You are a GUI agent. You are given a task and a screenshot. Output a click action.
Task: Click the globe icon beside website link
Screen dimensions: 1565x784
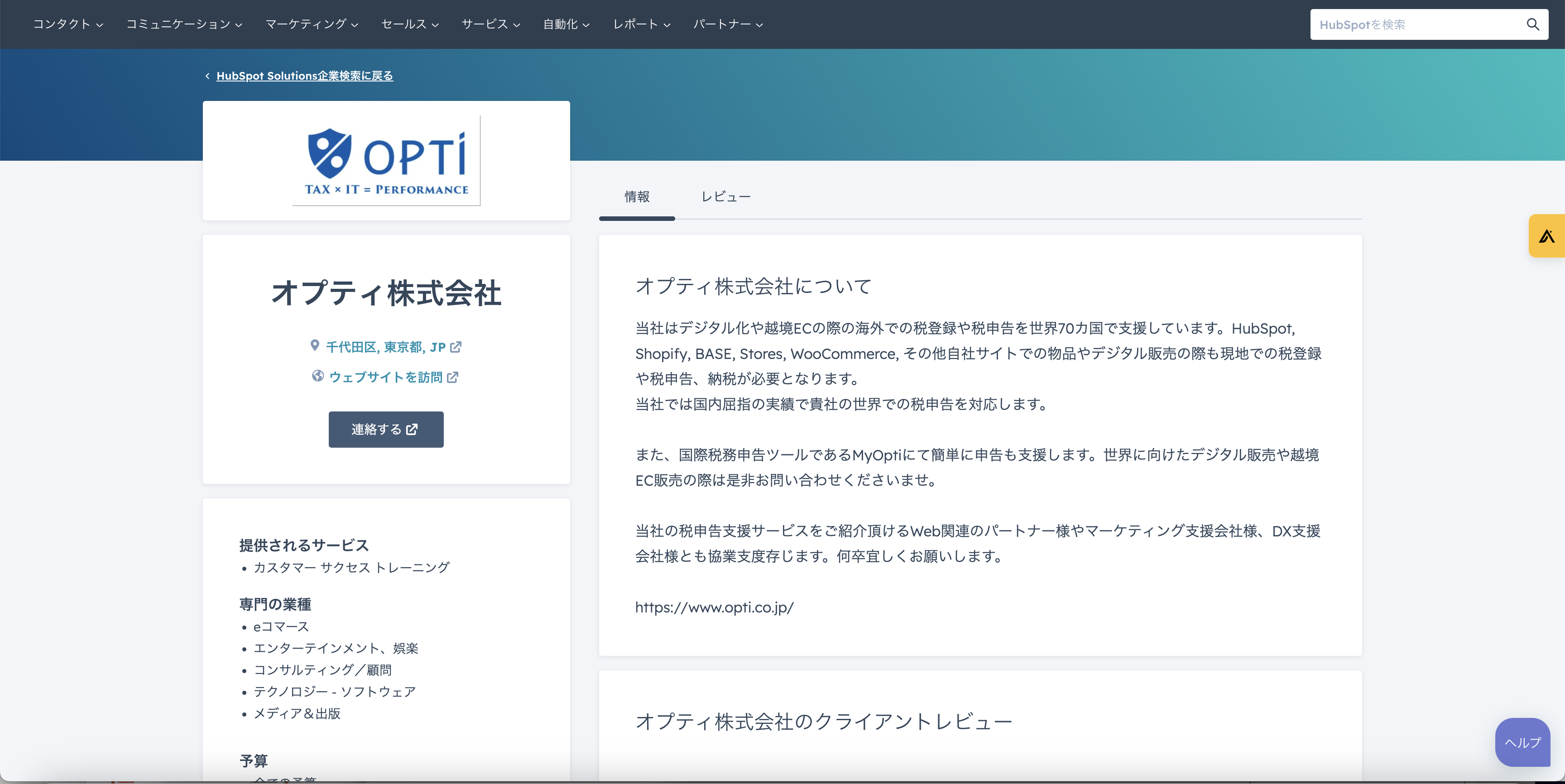pyautogui.click(x=318, y=376)
